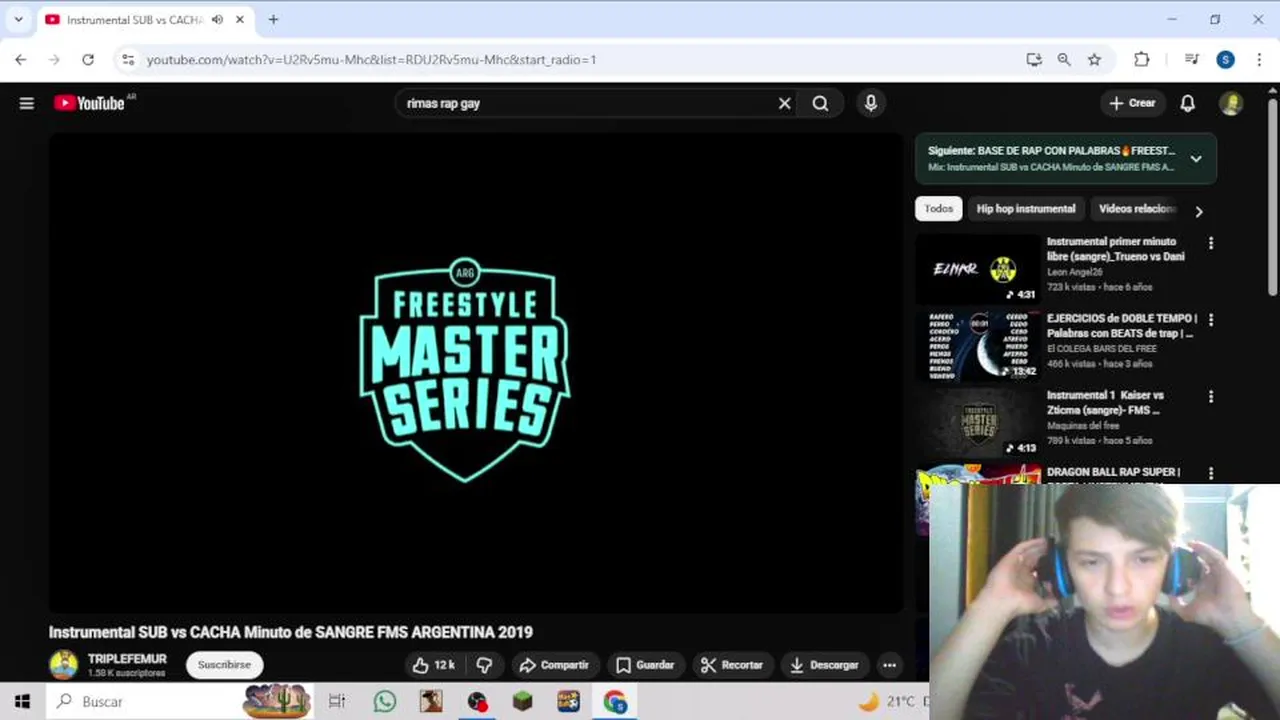Open Minecraft block icon on taskbar
This screenshot has width=1280, height=720.
tap(523, 702)
